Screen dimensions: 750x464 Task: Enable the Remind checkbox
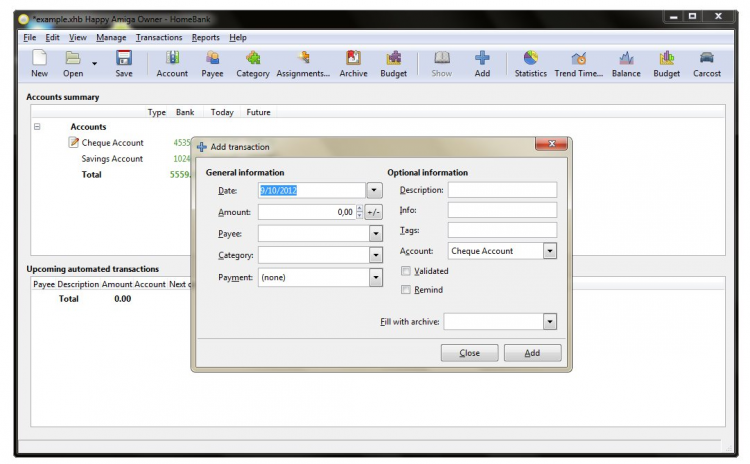coord(406,289)
